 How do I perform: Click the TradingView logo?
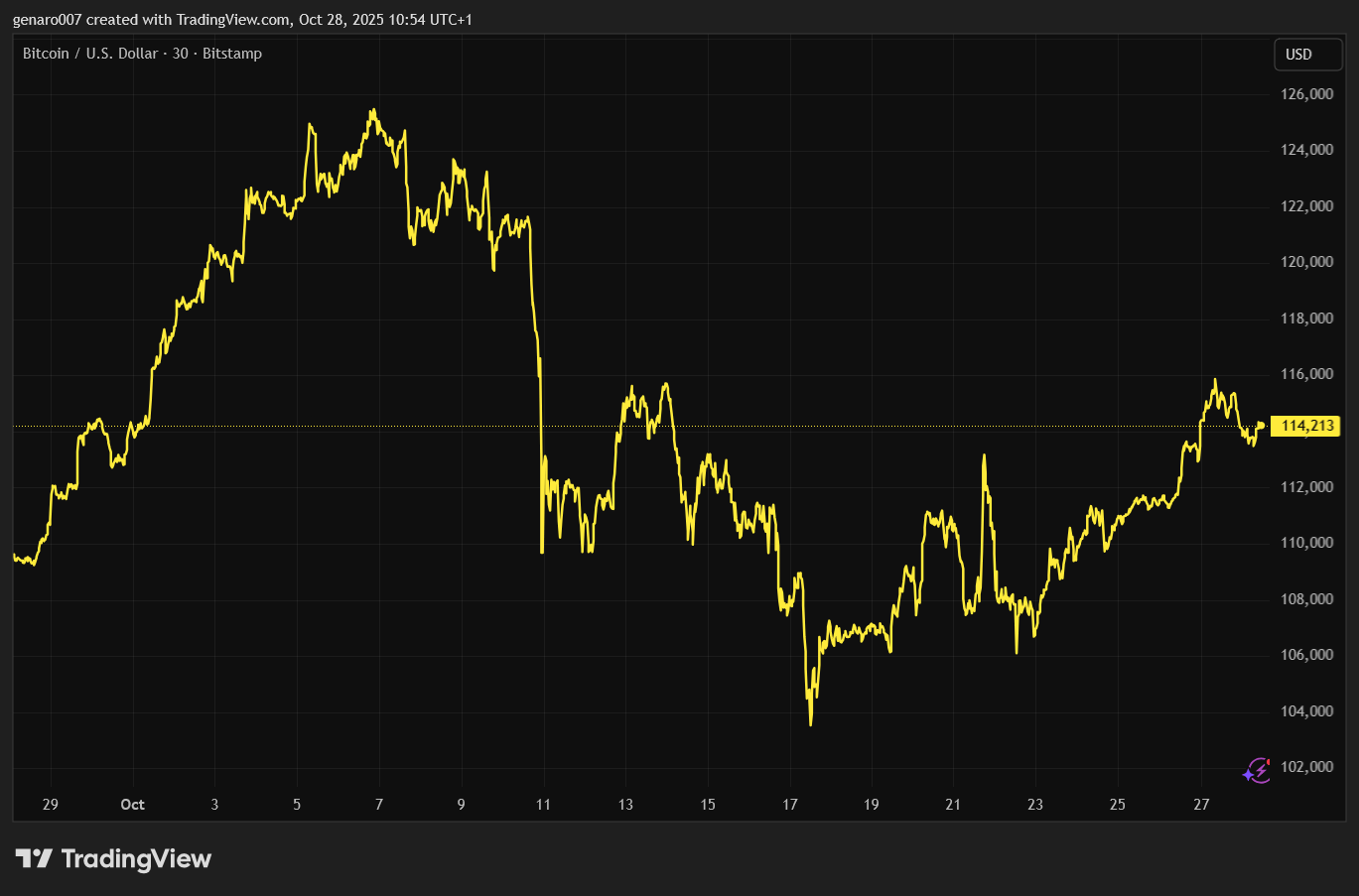click(113, 858)
